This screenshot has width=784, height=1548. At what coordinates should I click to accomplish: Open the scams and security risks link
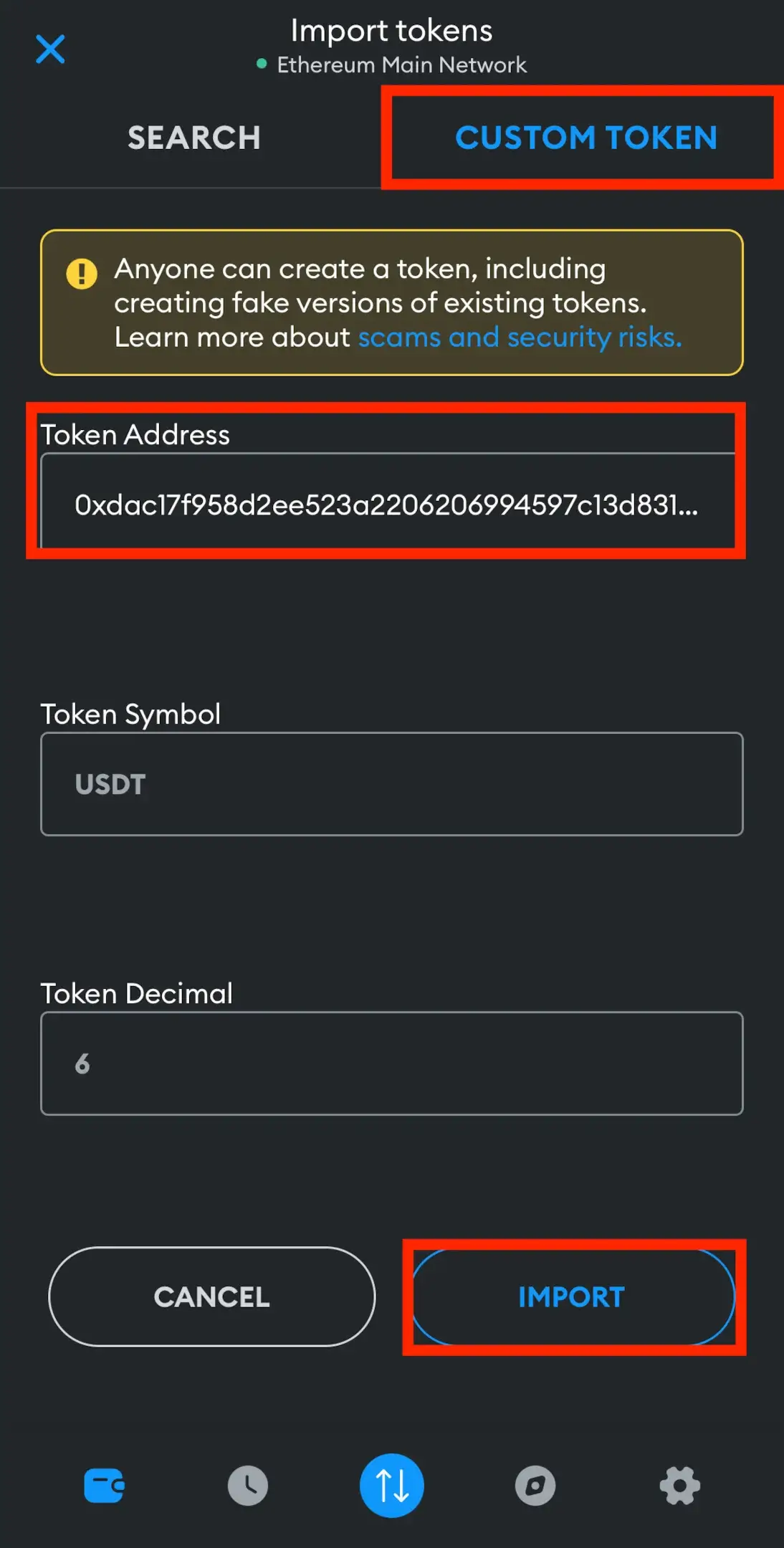click(x=520, y=337)
